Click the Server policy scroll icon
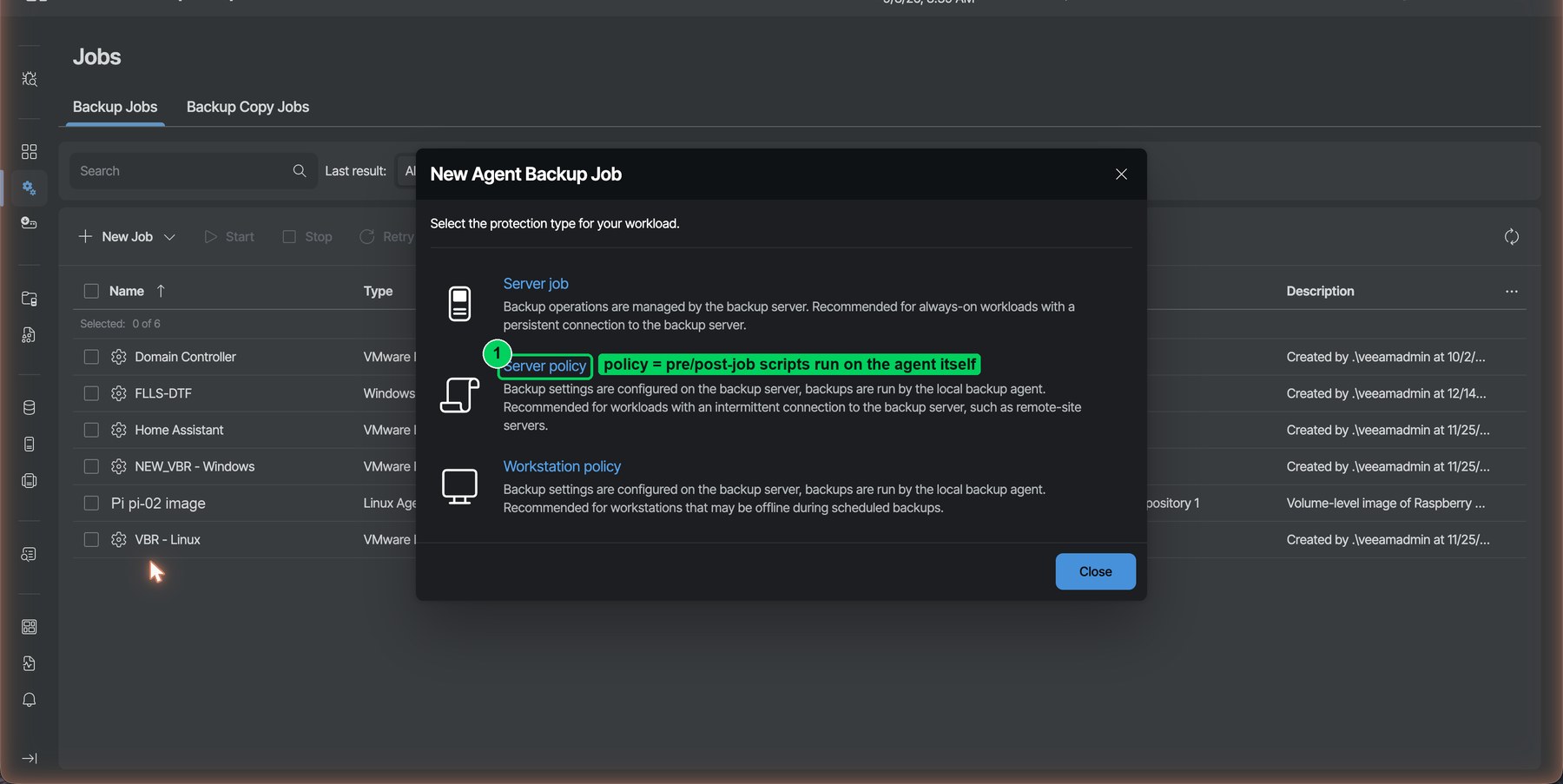The height and width of the screenshot is (784, 1563). (x=459, y=396)
